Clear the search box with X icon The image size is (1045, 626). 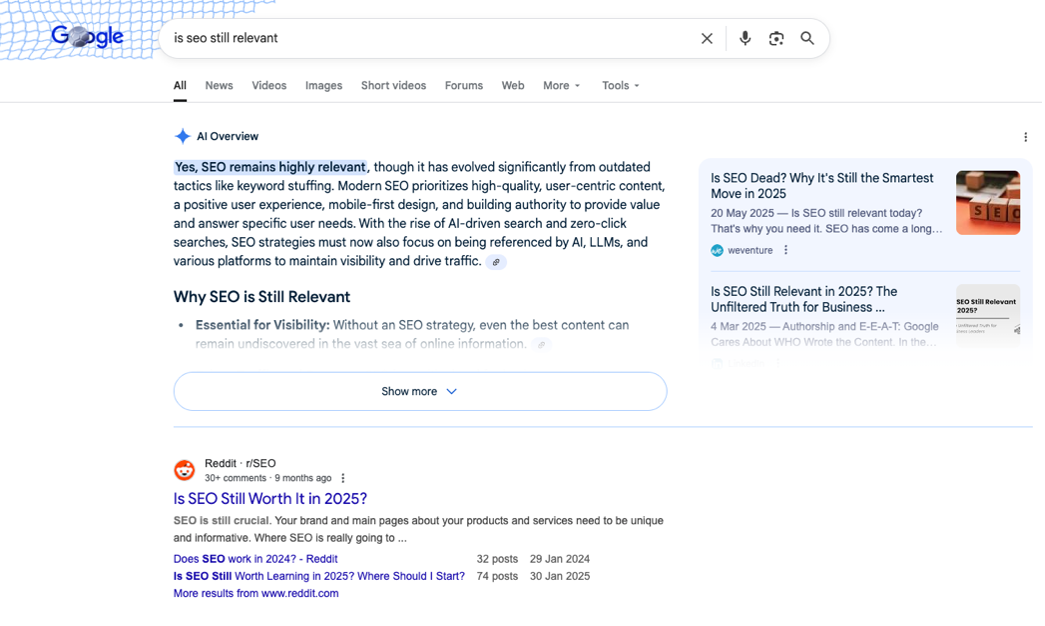pyautogui.click(x=707, y=38)
